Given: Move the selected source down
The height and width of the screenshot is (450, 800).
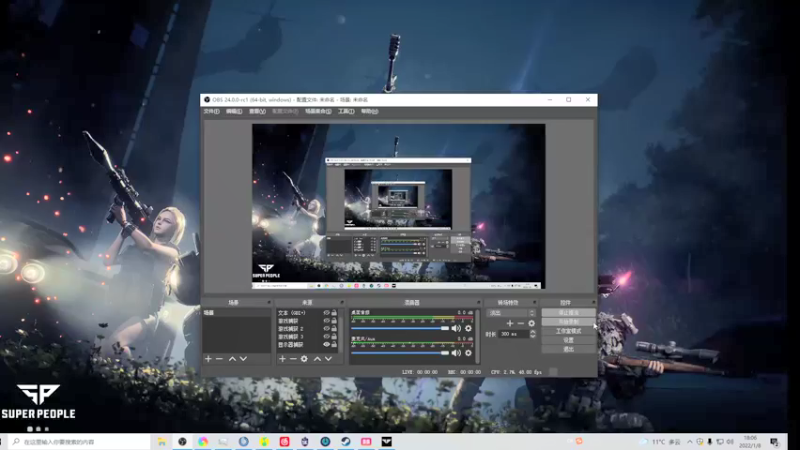Looking at the screenshot, I should pos(328,359).
